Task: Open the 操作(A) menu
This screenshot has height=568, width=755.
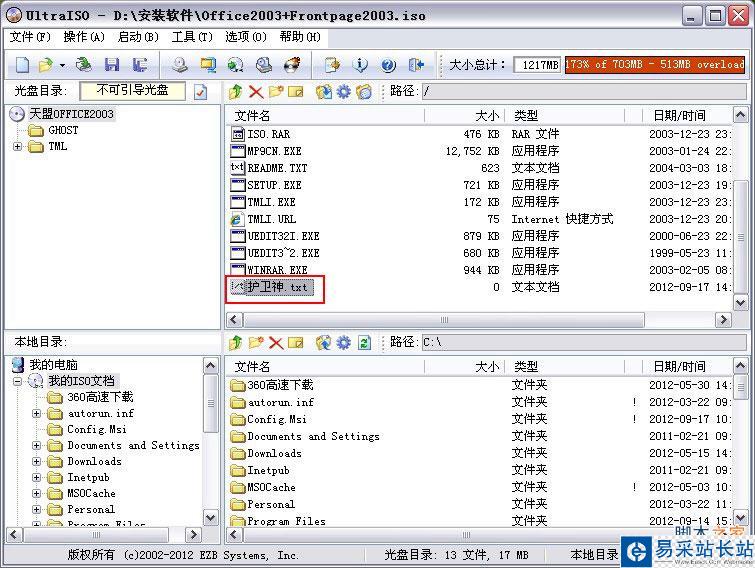Action: click(x=84, y=37)
